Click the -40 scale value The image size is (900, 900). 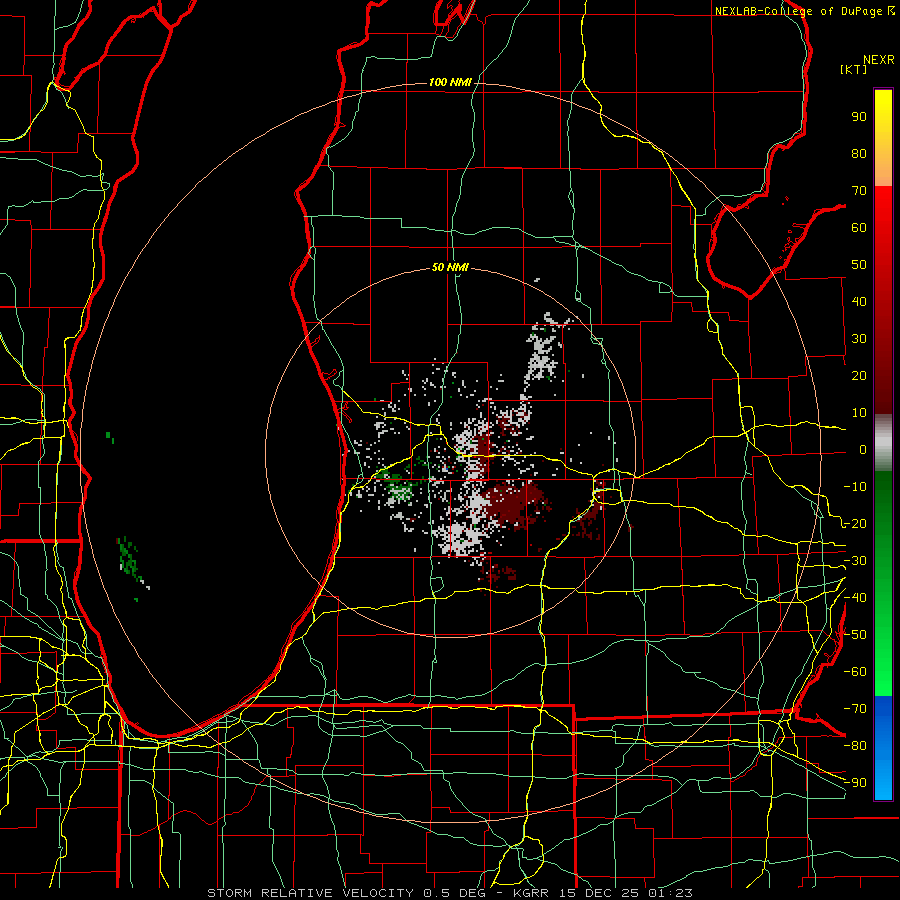855,598
